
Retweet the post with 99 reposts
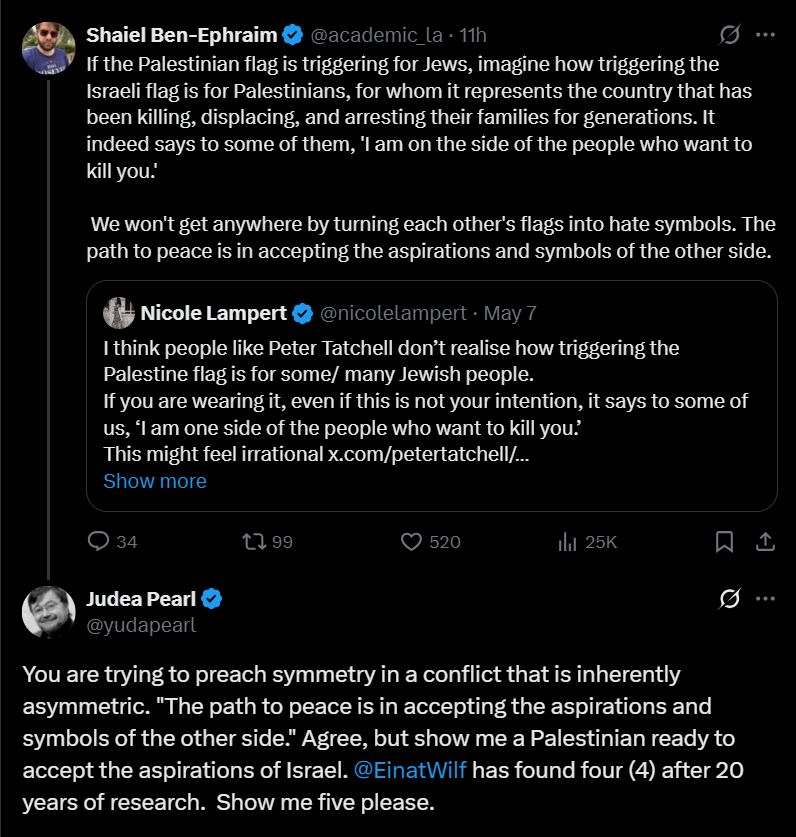(x=256, y=541)
